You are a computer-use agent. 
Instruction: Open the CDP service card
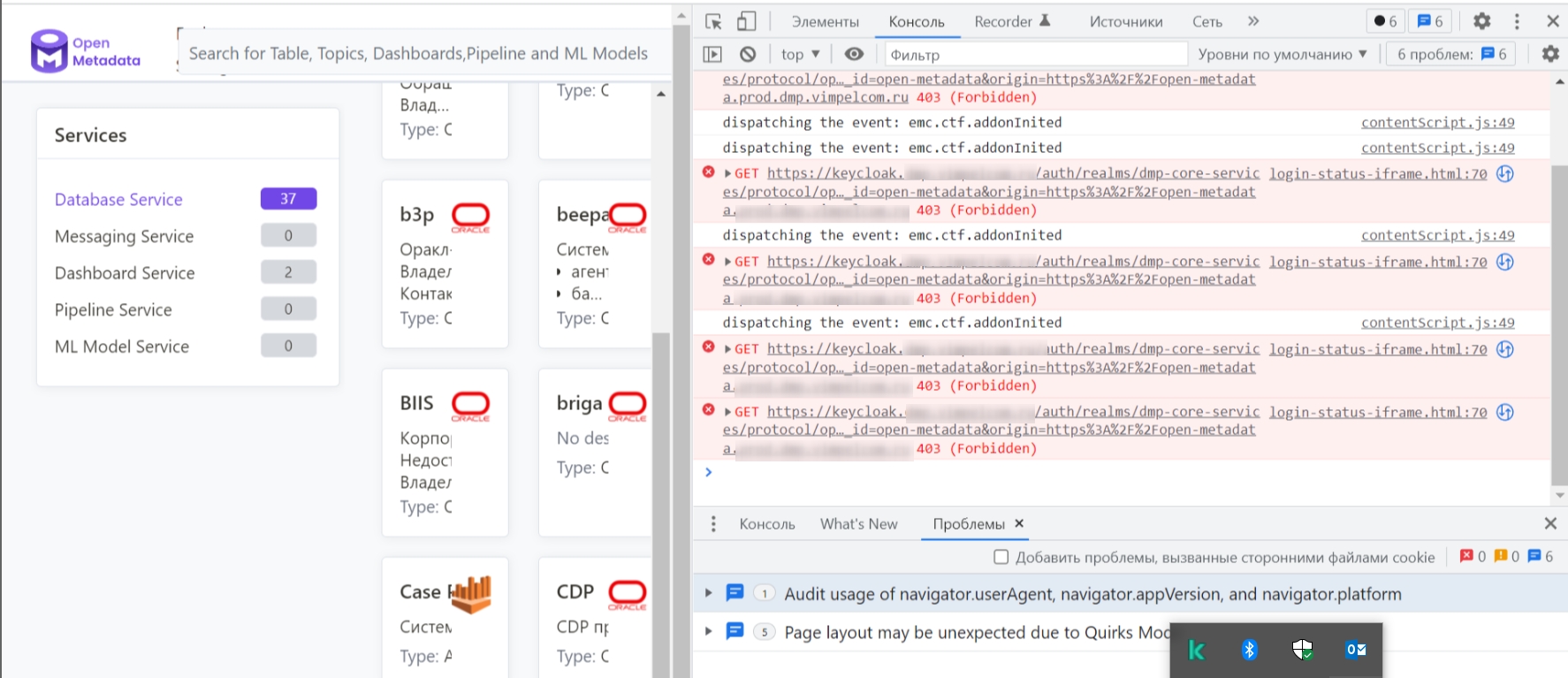tap(594, 617)
